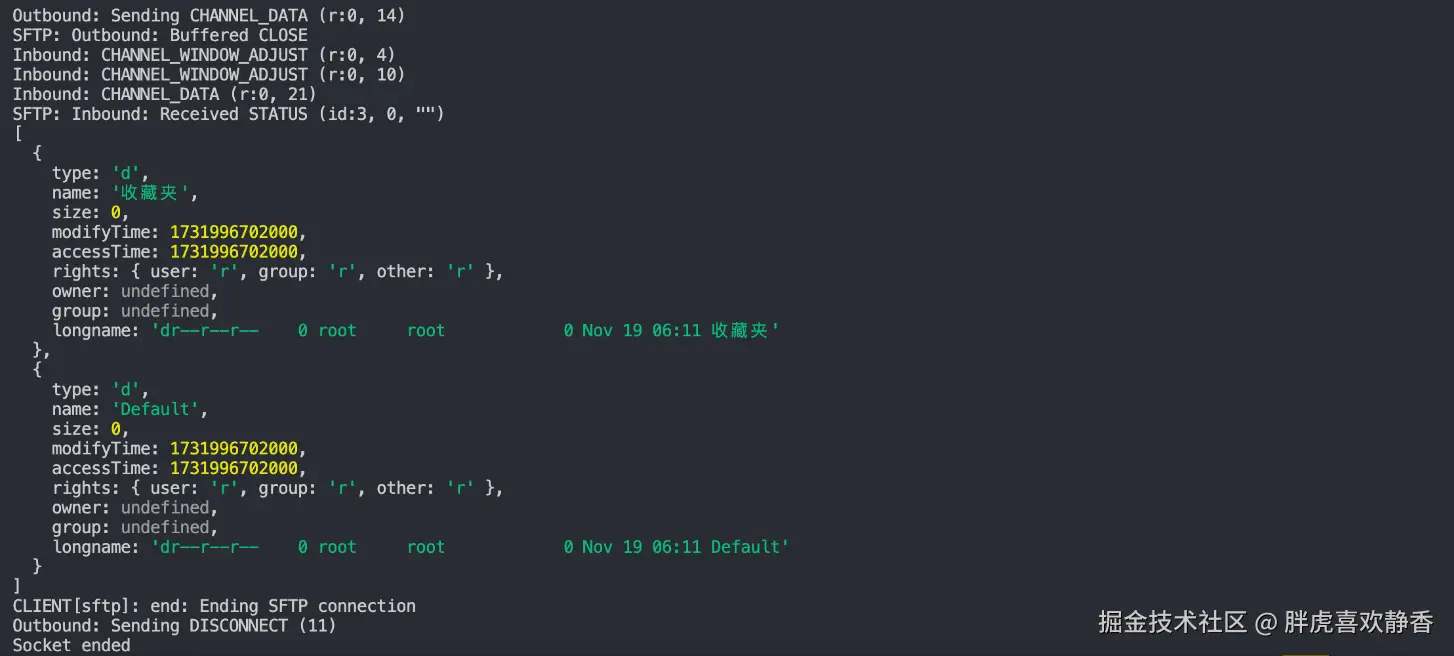Click the 'SFTP: Outbound: Buffered CLOSE' line
This screenshot has height=656, width=1454.
(160, 35)
